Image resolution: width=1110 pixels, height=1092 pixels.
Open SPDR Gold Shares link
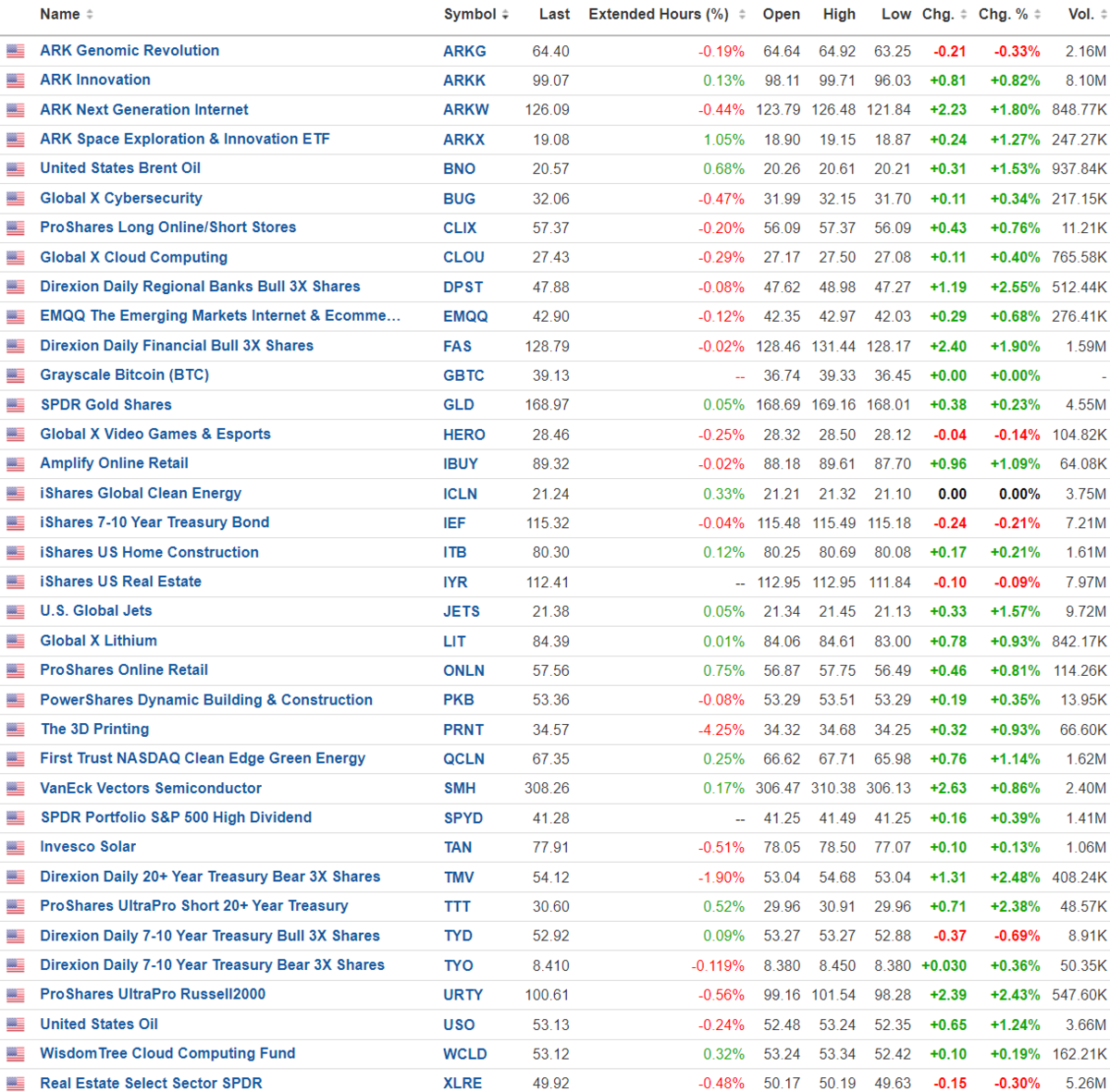[105, 405]
